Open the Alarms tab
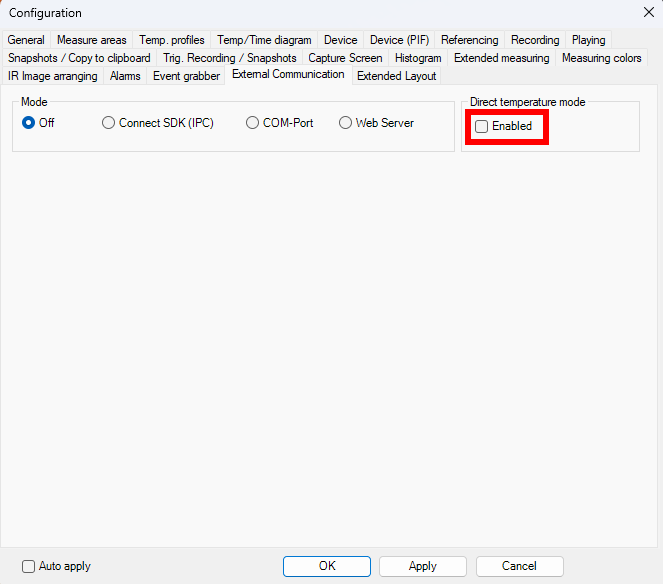The width and height of the screenshot is (663, 584). (x=125, y=76)
